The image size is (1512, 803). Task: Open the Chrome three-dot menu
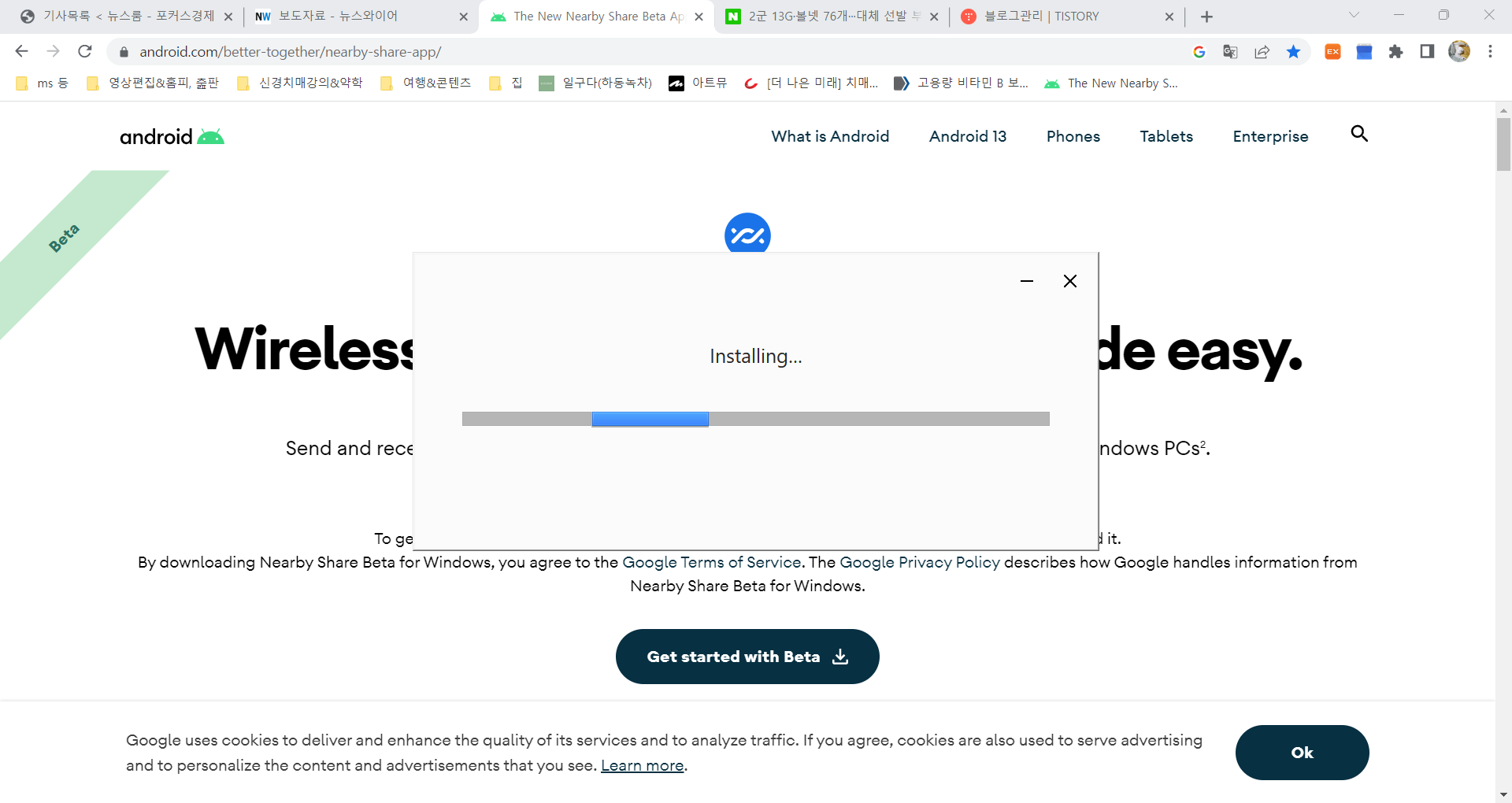[1490, 51]
